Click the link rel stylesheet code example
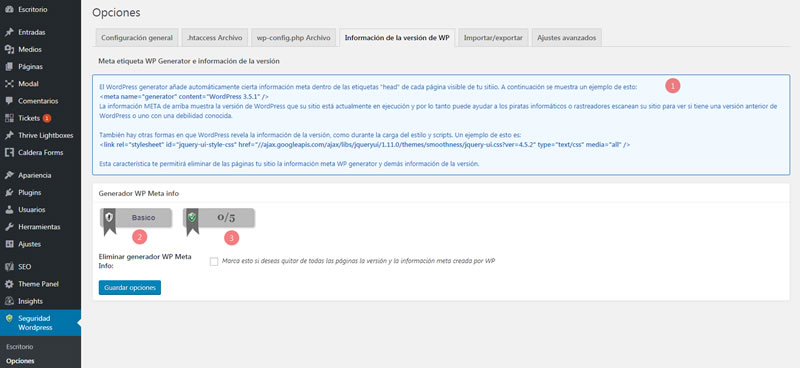Image resolution: width=800 pixels, height=368 pixels. (x=364, y=145)
